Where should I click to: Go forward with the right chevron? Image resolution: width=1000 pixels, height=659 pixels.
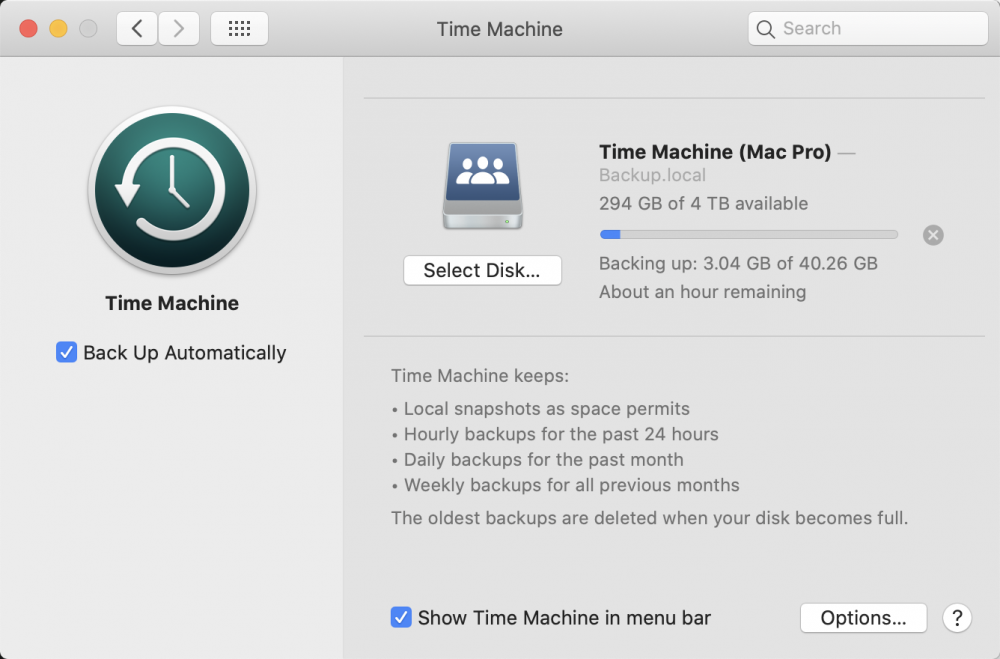click(179, 29)
